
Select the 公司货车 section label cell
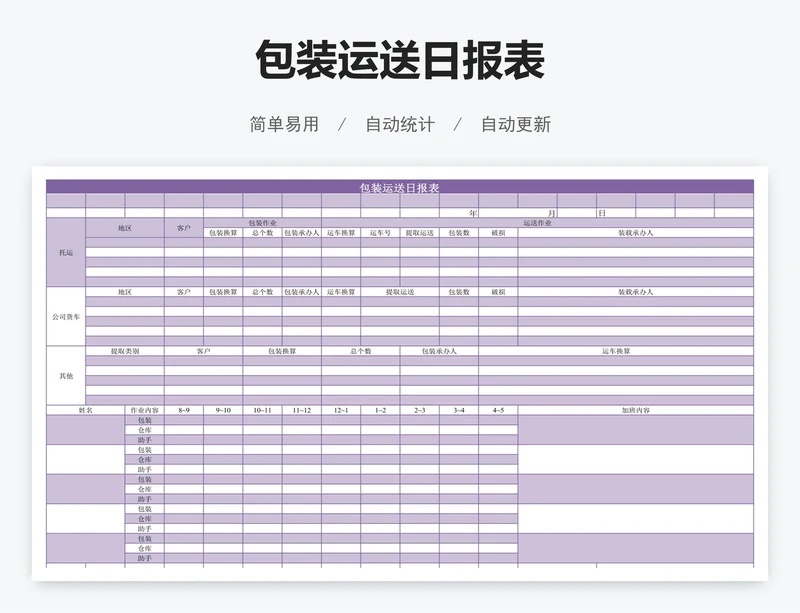point(66,316)
